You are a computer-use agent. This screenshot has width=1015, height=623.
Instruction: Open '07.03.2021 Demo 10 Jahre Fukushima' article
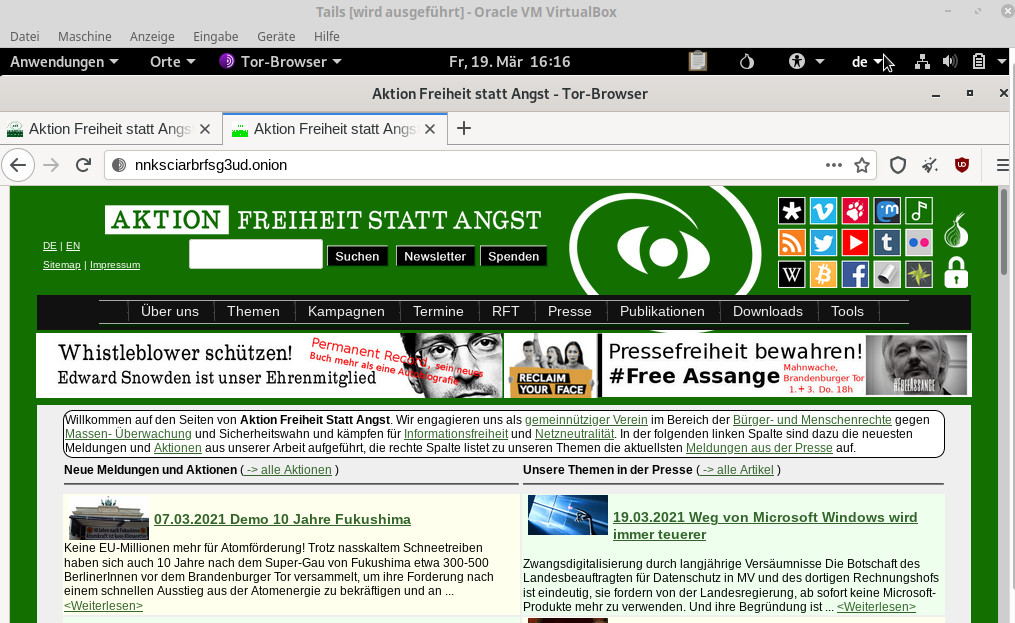click(282, 519)
